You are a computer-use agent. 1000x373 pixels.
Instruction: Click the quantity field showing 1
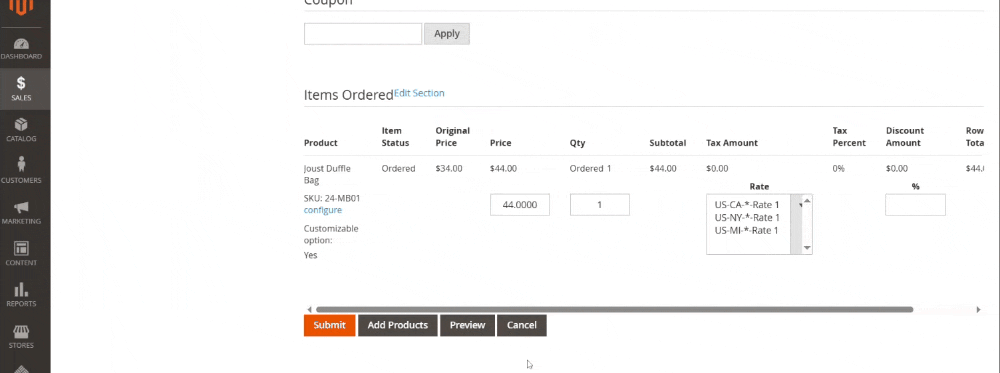coord(599,205)
